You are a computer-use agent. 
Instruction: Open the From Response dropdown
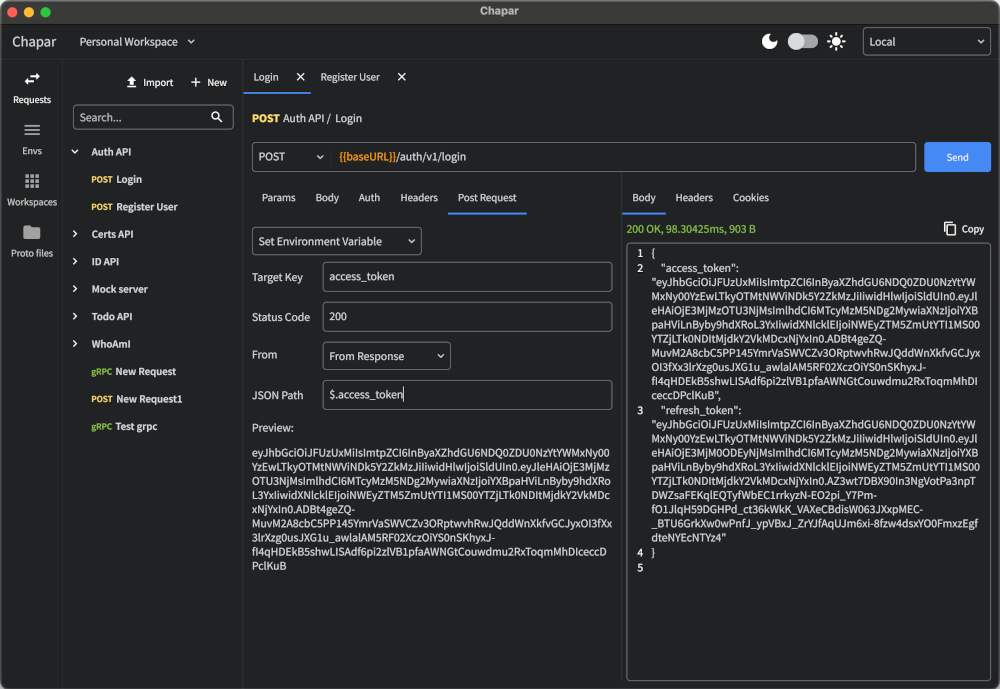[x=386, y=356]
